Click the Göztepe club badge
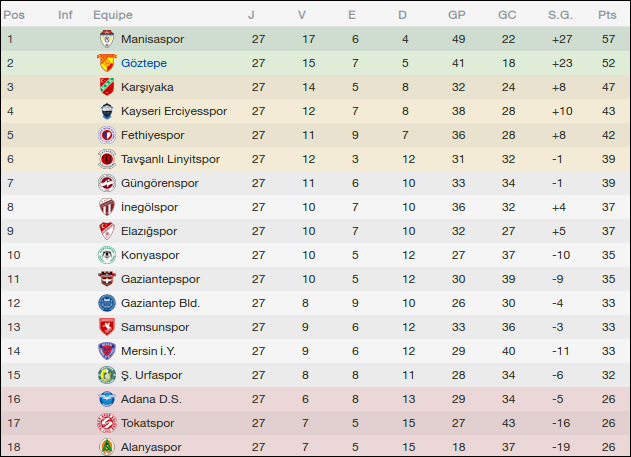This screenshot has width=631, height=457. (107, 63)
